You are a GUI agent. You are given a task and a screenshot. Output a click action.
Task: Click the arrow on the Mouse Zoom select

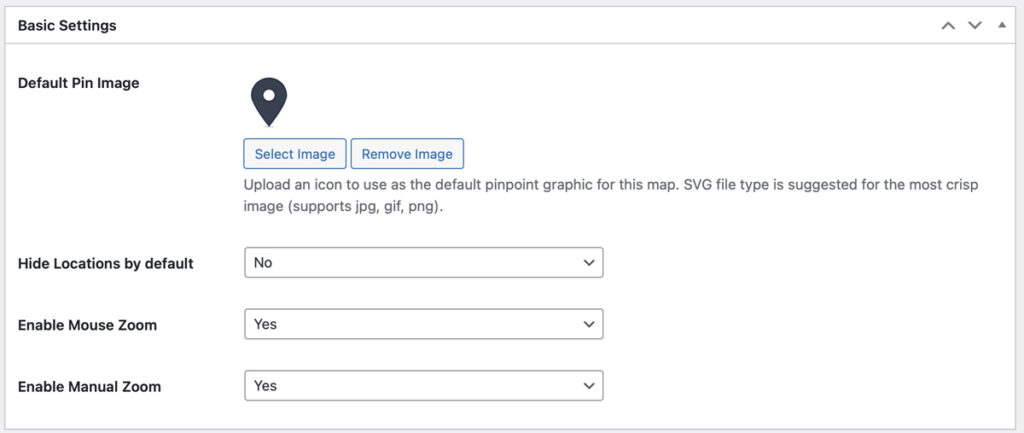pyautogui.click(x=587, y=324)
